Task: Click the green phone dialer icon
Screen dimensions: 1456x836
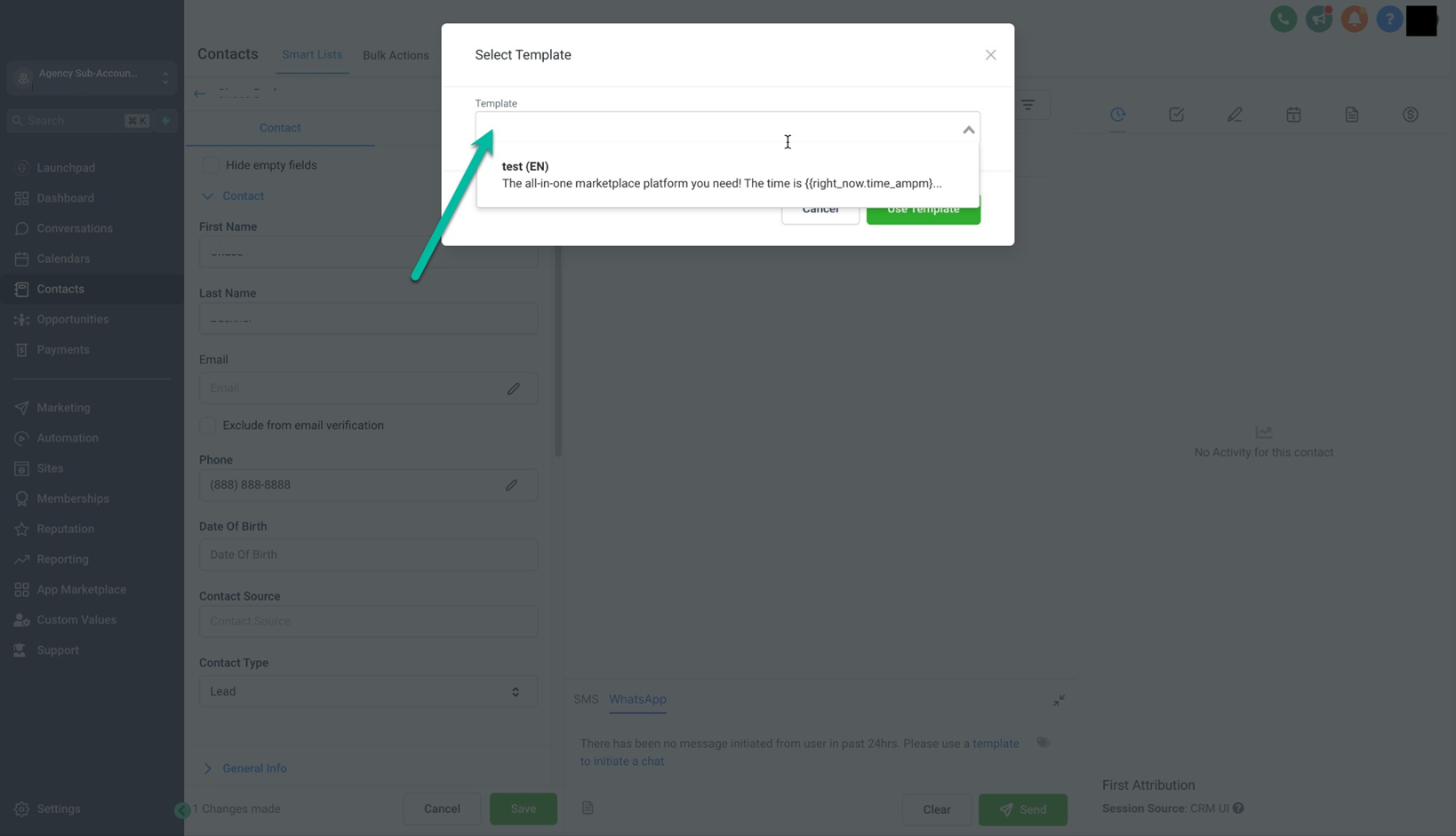Action: coord(1283,19)
